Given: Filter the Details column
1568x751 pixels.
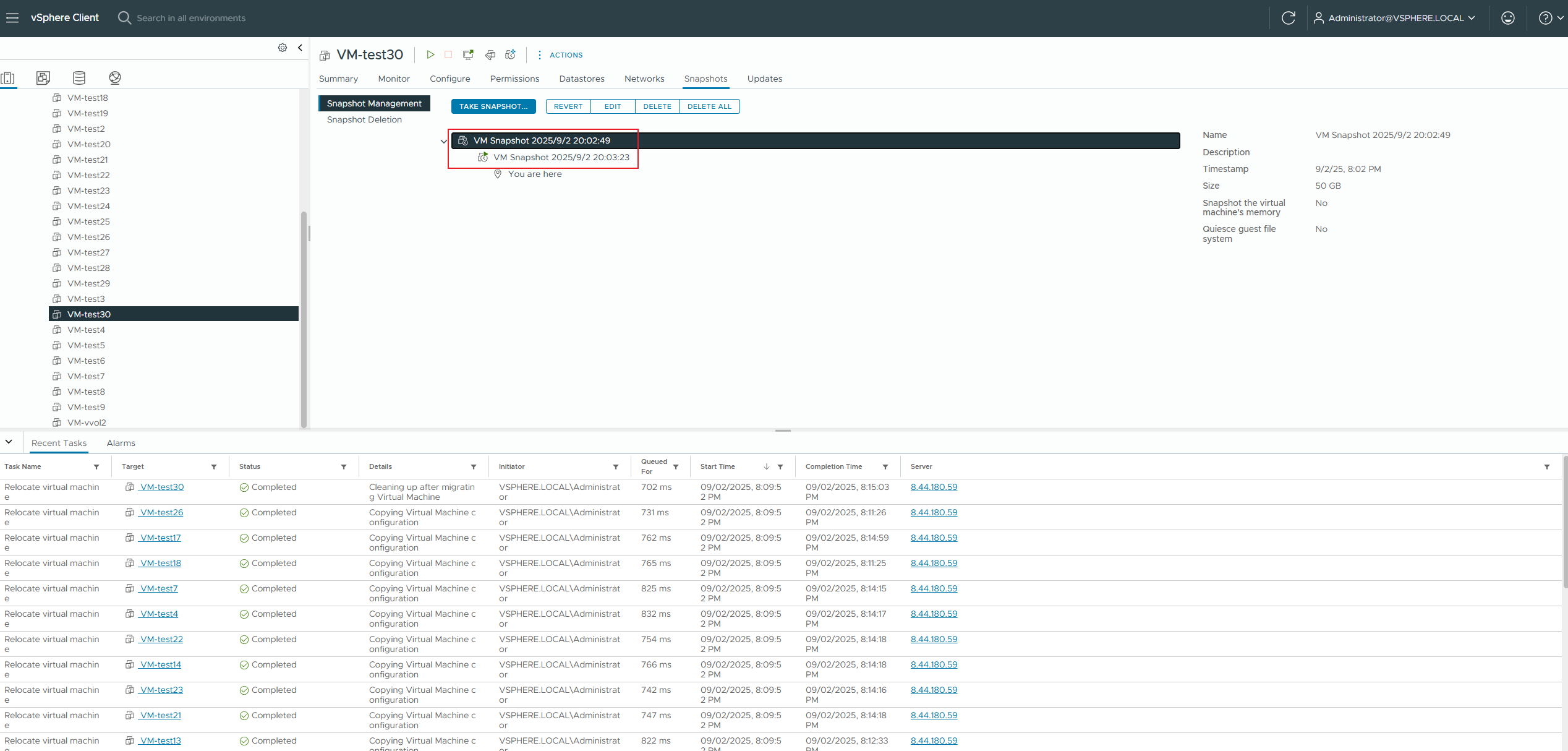Looking at the screenshot, I should [x=474, y=467].
